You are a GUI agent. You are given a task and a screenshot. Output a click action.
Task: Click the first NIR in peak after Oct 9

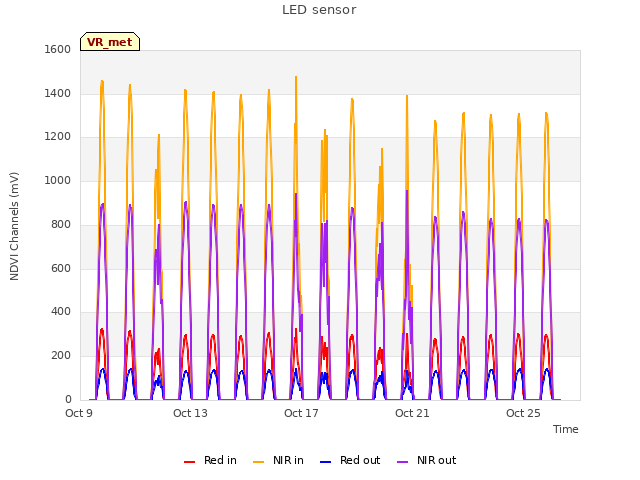102,82
